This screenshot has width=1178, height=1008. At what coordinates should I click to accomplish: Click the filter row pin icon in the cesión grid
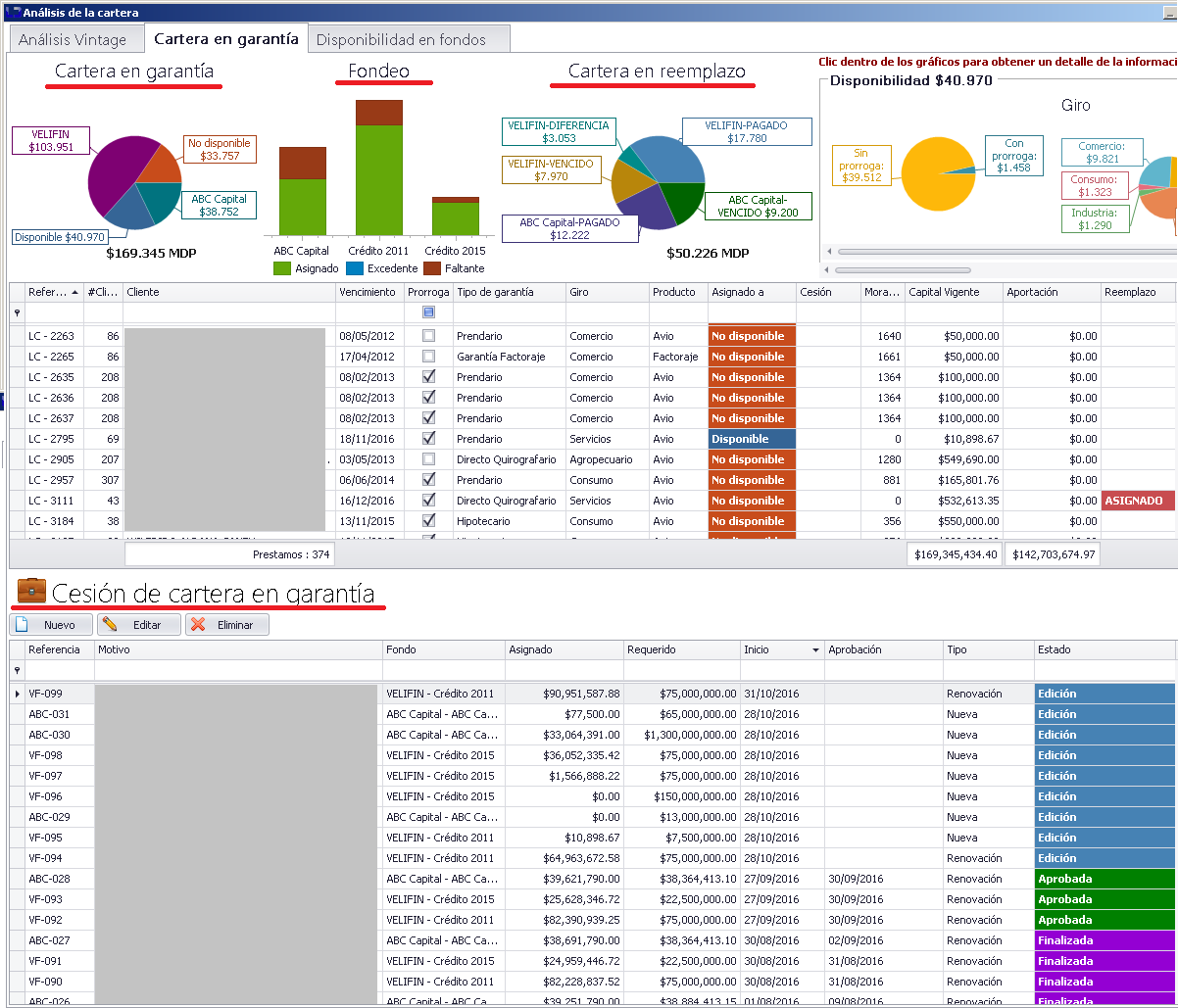[x=17, y=670]
